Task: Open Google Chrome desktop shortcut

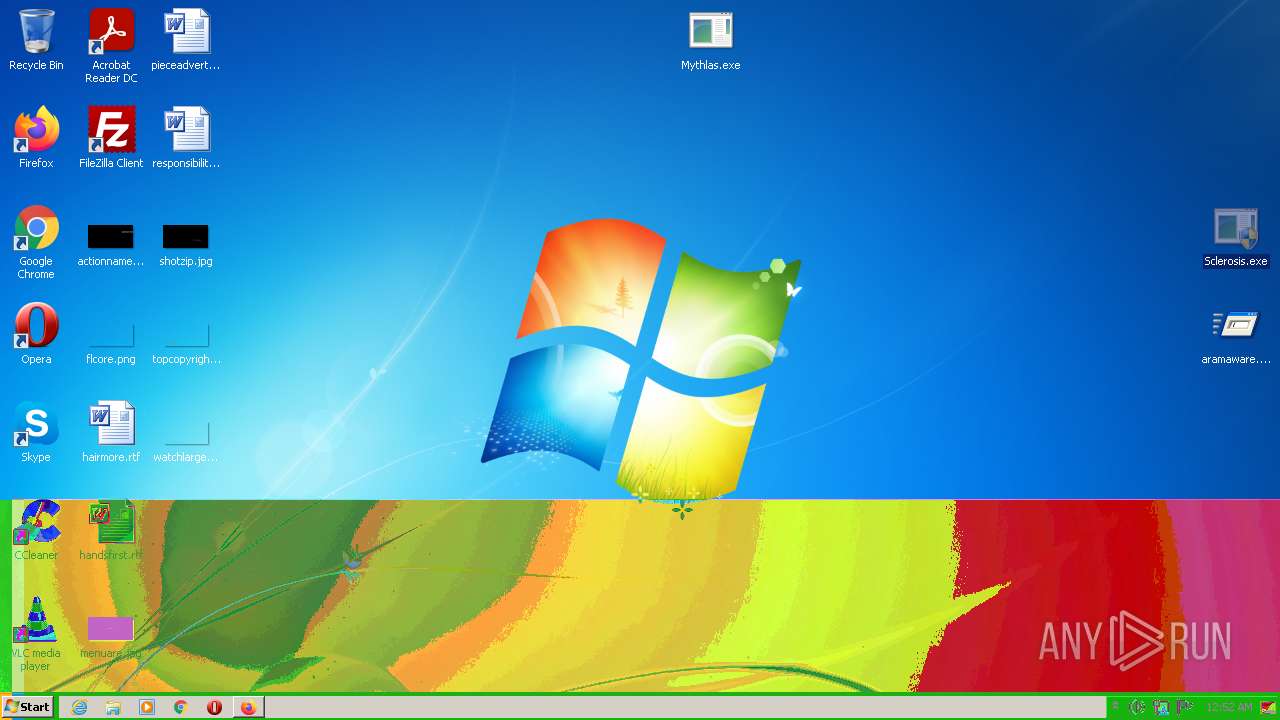Action: pos(36,243)
